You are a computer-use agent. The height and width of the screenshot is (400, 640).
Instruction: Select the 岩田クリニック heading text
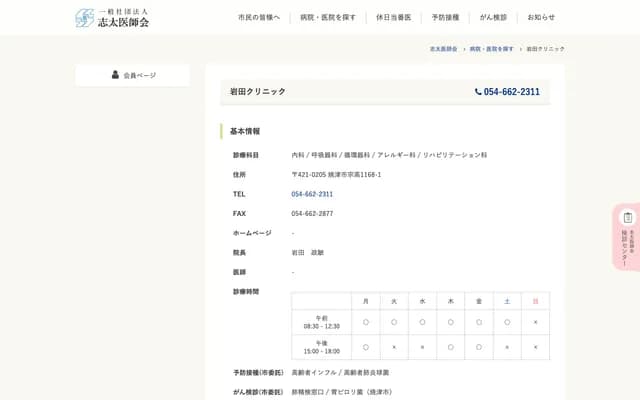click(258, 92)
